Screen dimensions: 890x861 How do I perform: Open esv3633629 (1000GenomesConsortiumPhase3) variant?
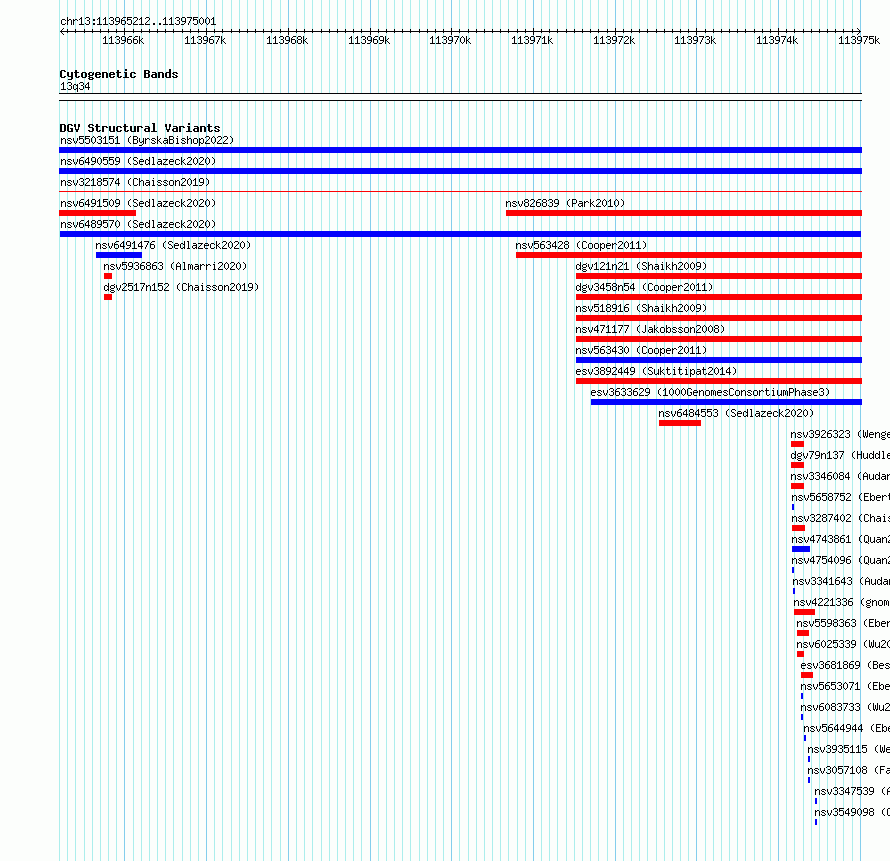pos(710,392)
